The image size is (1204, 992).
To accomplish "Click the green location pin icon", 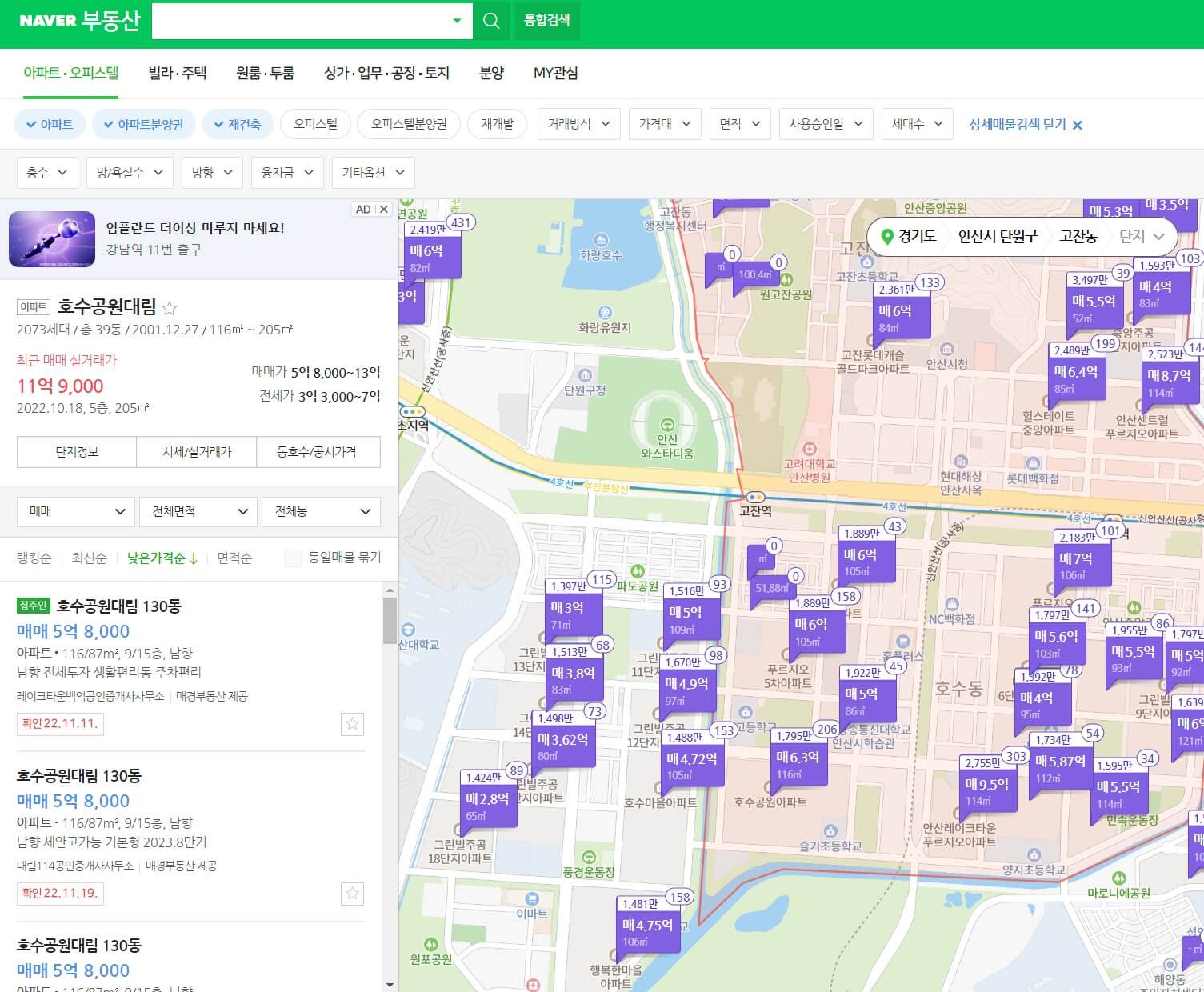I will click(x=886, y=237).
